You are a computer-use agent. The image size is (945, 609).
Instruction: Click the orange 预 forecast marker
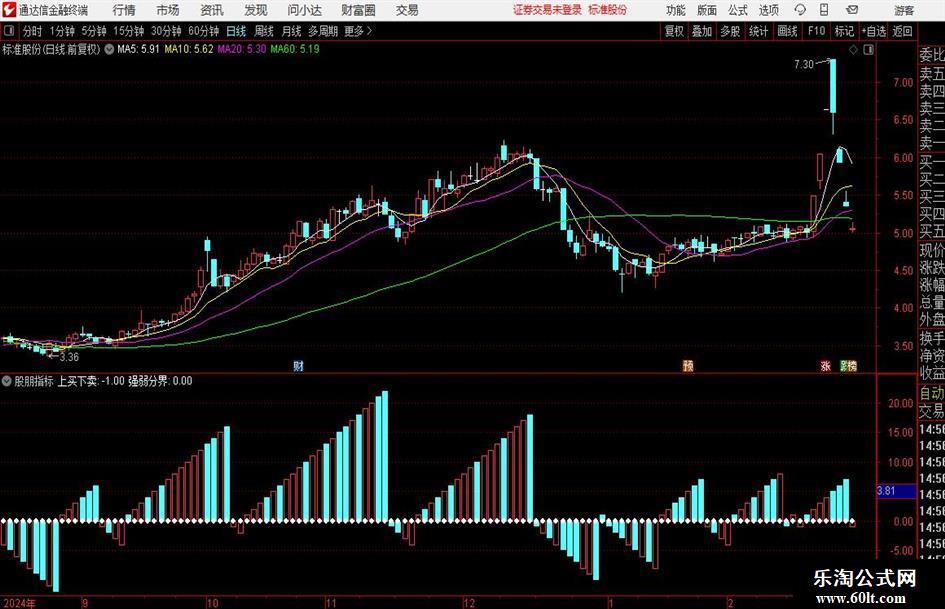coord(688,365)
